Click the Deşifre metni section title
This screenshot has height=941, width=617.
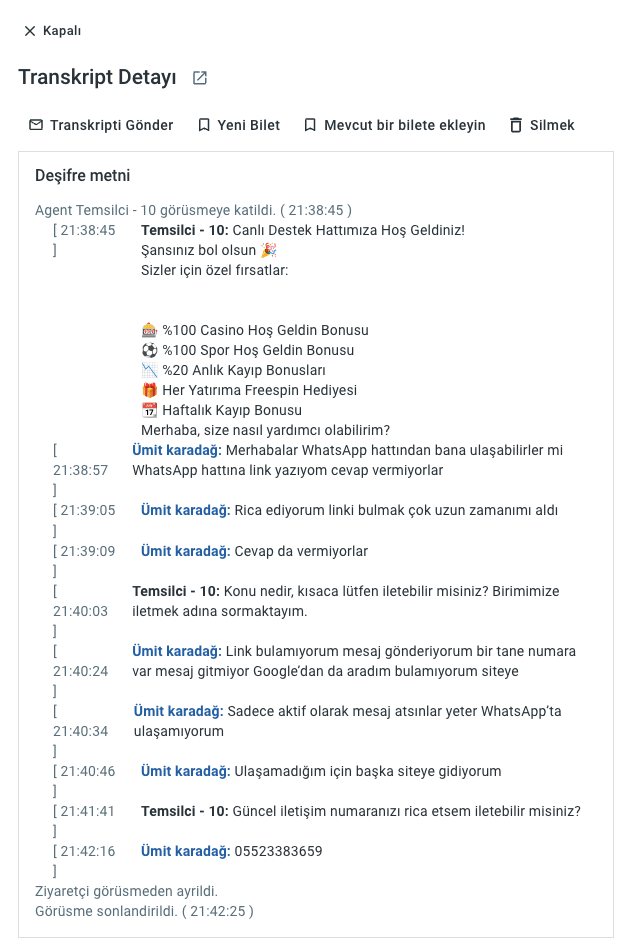tap(83, 175)
